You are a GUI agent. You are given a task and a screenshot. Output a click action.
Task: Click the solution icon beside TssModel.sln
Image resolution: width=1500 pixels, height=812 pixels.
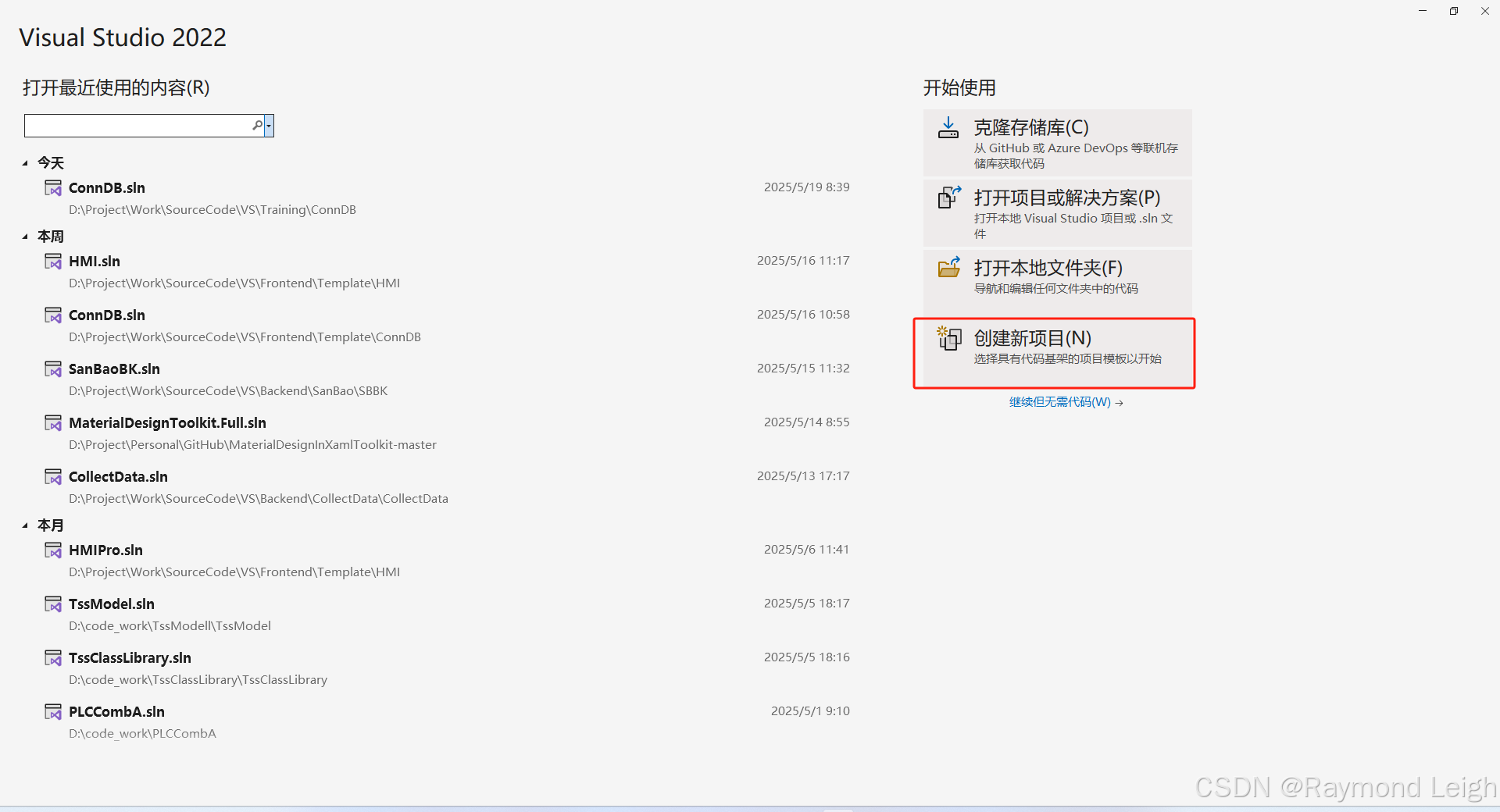point(53,604)
